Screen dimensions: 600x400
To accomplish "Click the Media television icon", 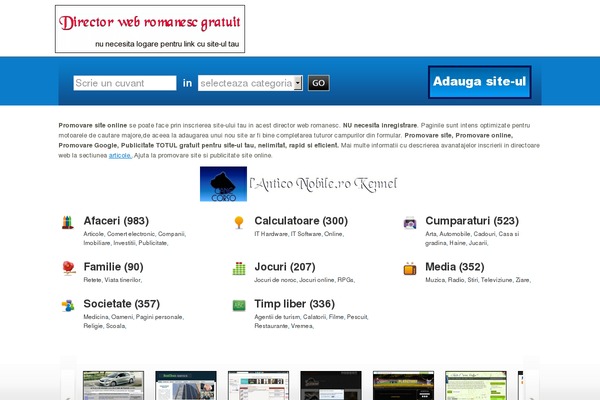I will tap(410, 268).
